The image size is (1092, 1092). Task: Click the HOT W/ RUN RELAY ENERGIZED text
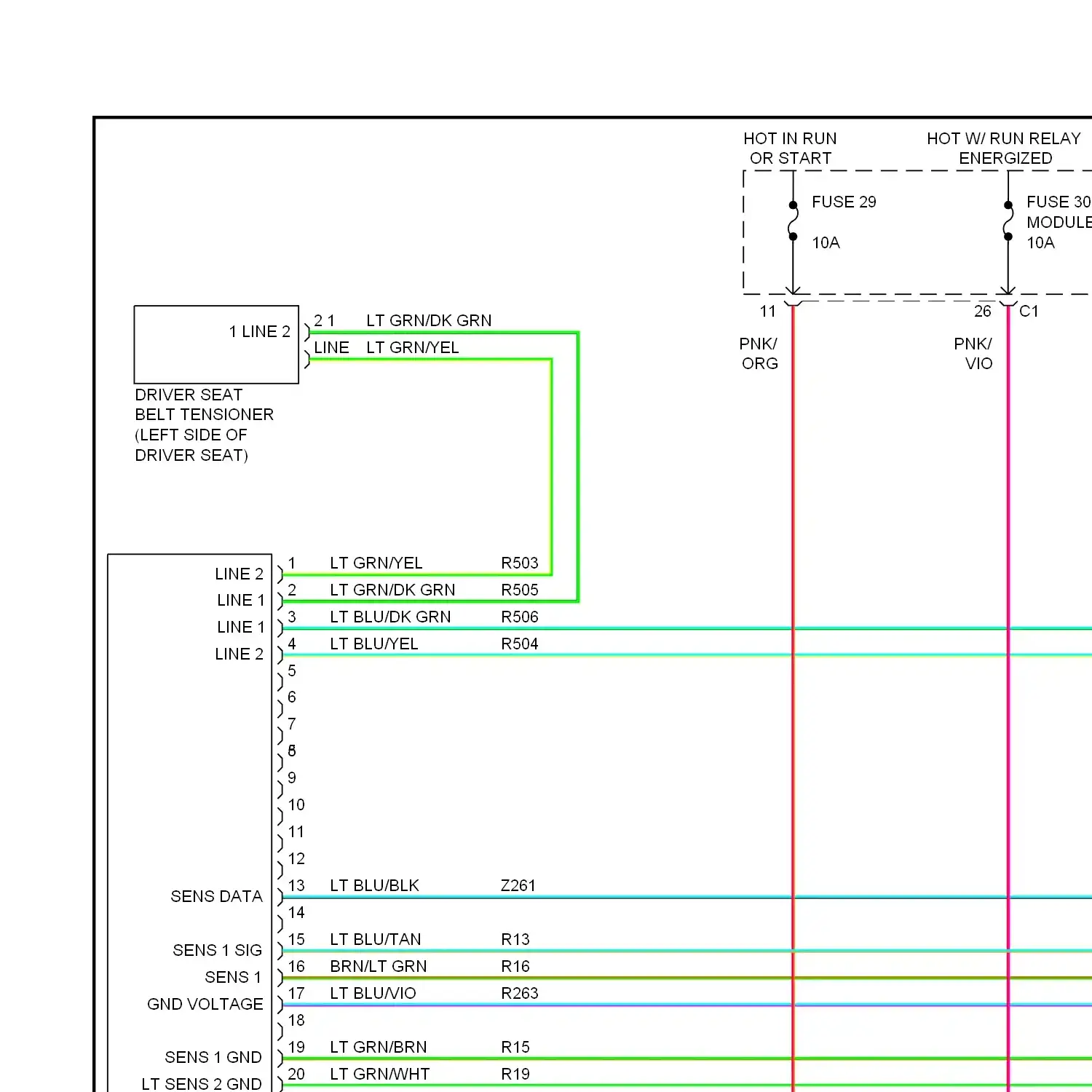[x=1004, y=149]
